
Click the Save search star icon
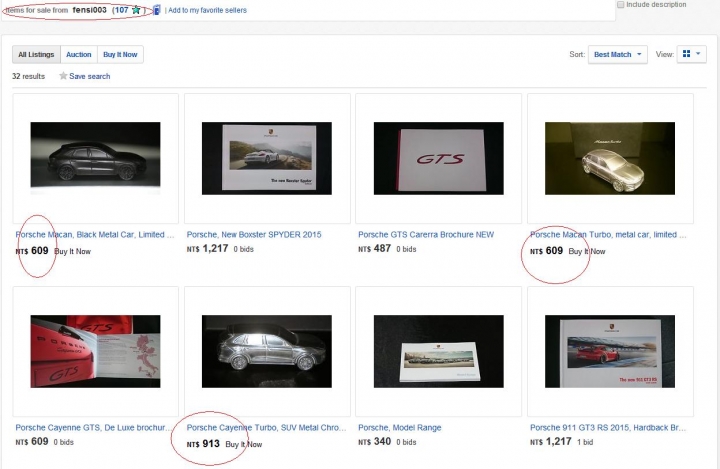(63, 76)
